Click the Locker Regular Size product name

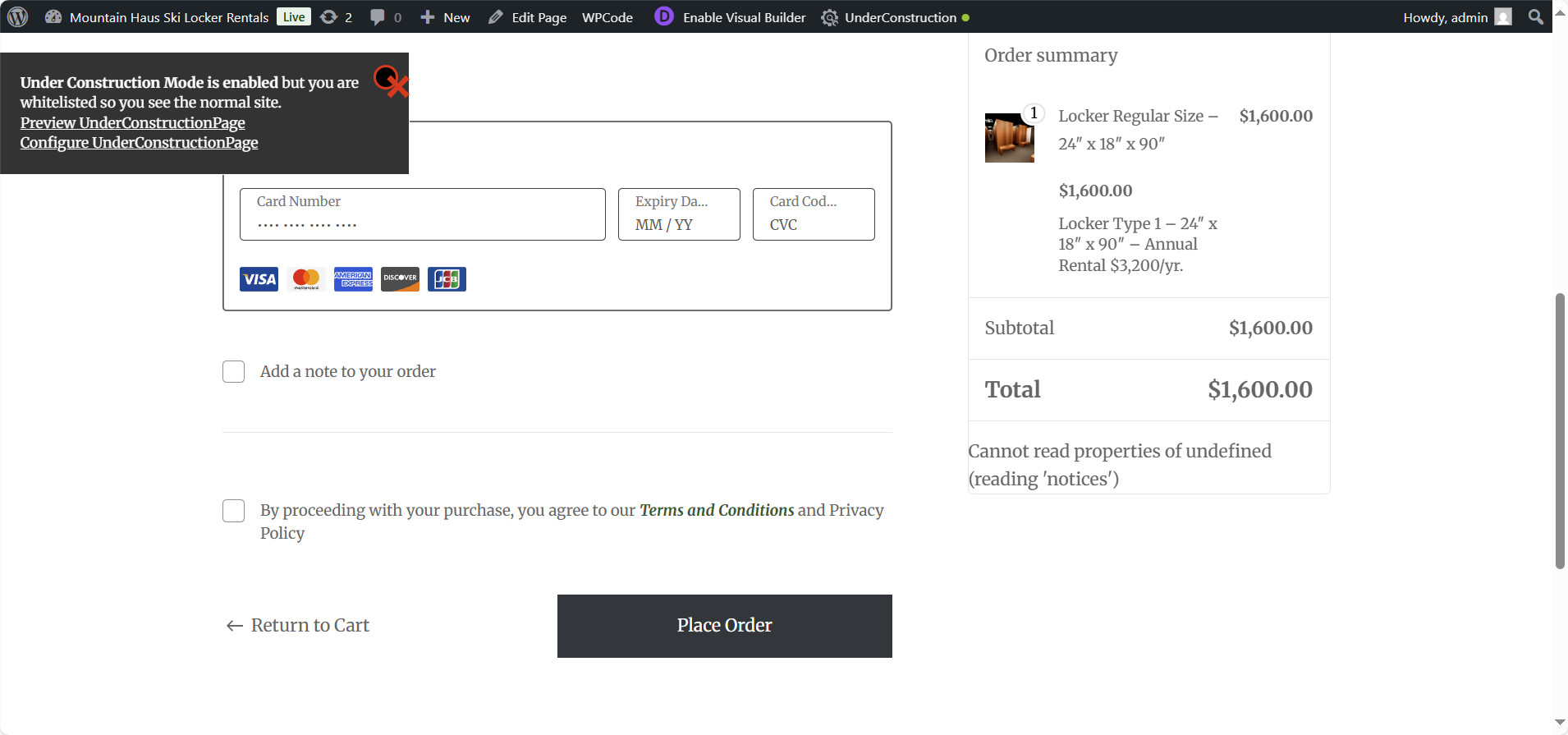(1138, 130)
